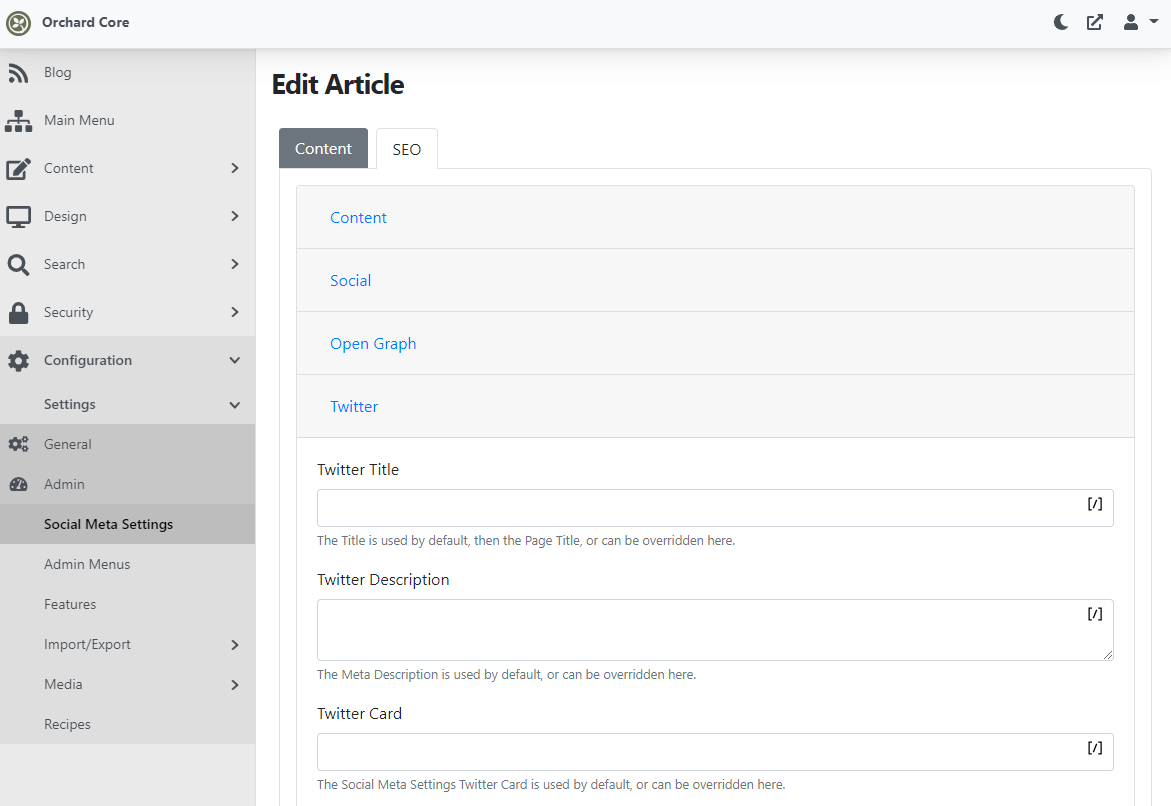Screen dimensions: 1171x806
Task: Click the Search magnifier icon
Action: (18, 264)
